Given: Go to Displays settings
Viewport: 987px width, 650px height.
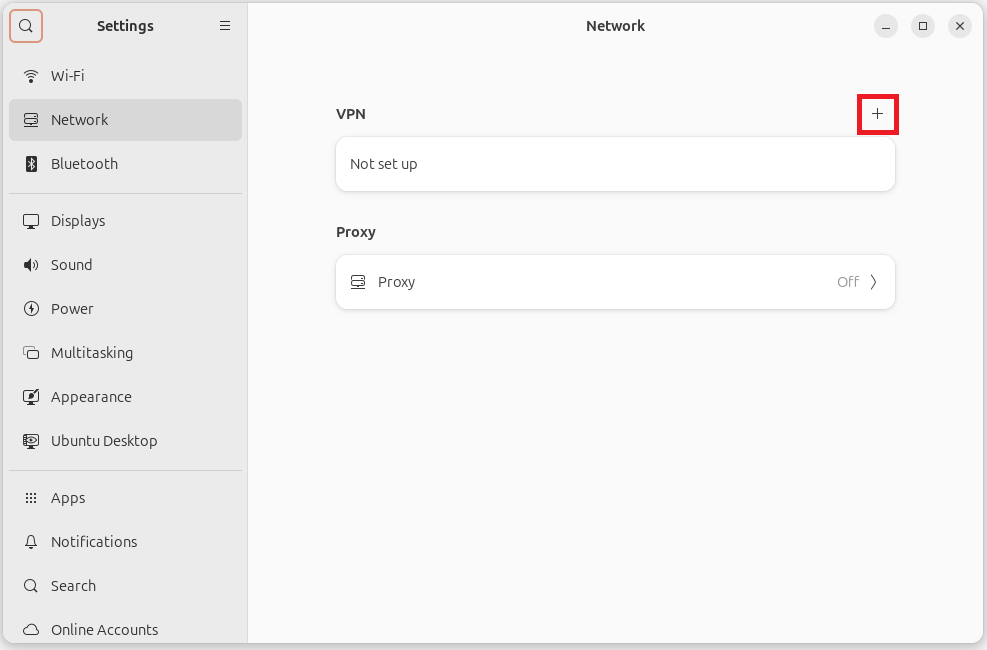Looking at the screenshot, I should pyautogui.click(x=125, y=221).
